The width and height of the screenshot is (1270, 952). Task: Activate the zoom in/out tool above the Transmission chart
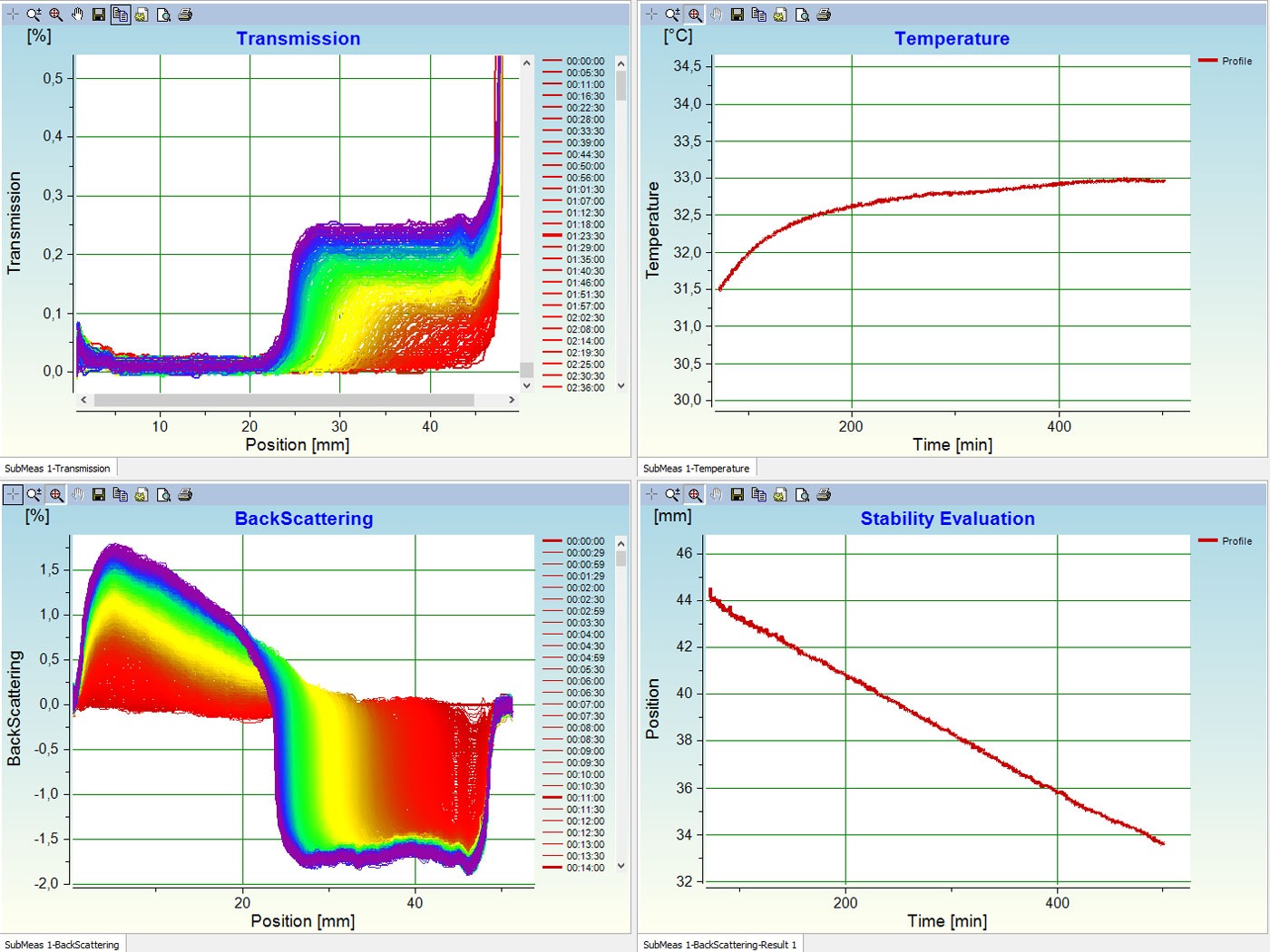[x=34, y=14]
